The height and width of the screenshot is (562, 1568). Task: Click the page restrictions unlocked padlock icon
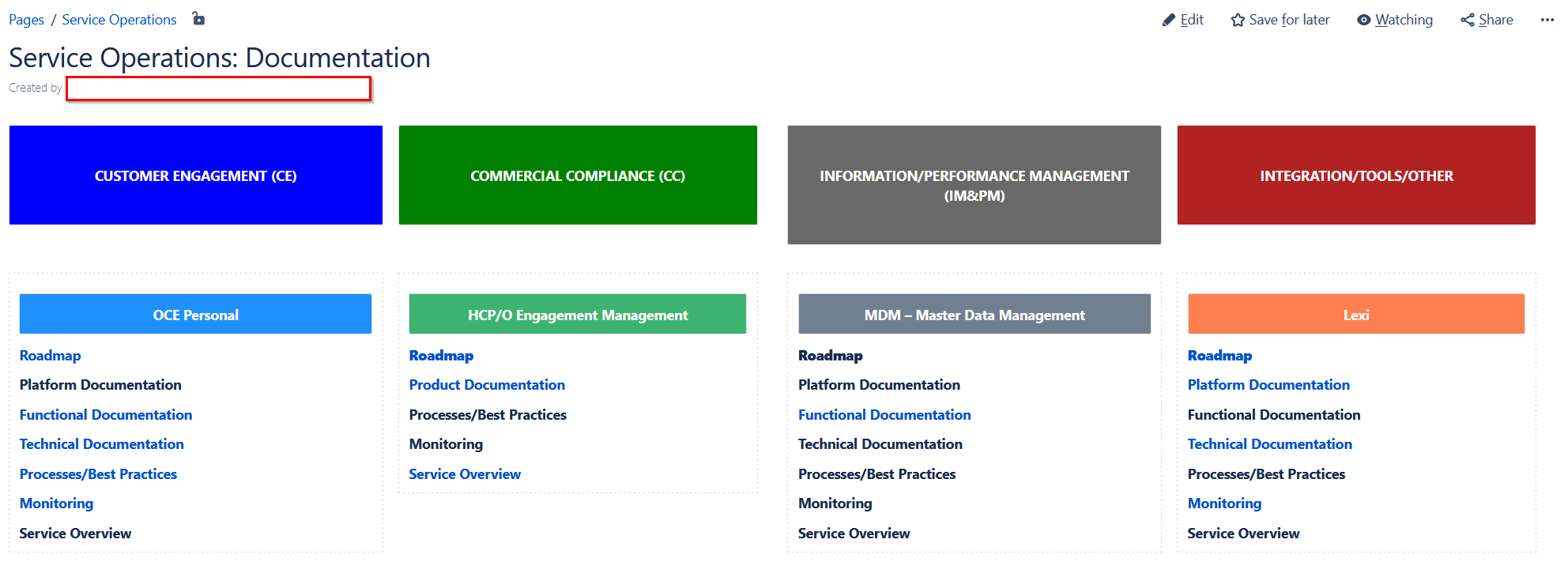[198, 18]
